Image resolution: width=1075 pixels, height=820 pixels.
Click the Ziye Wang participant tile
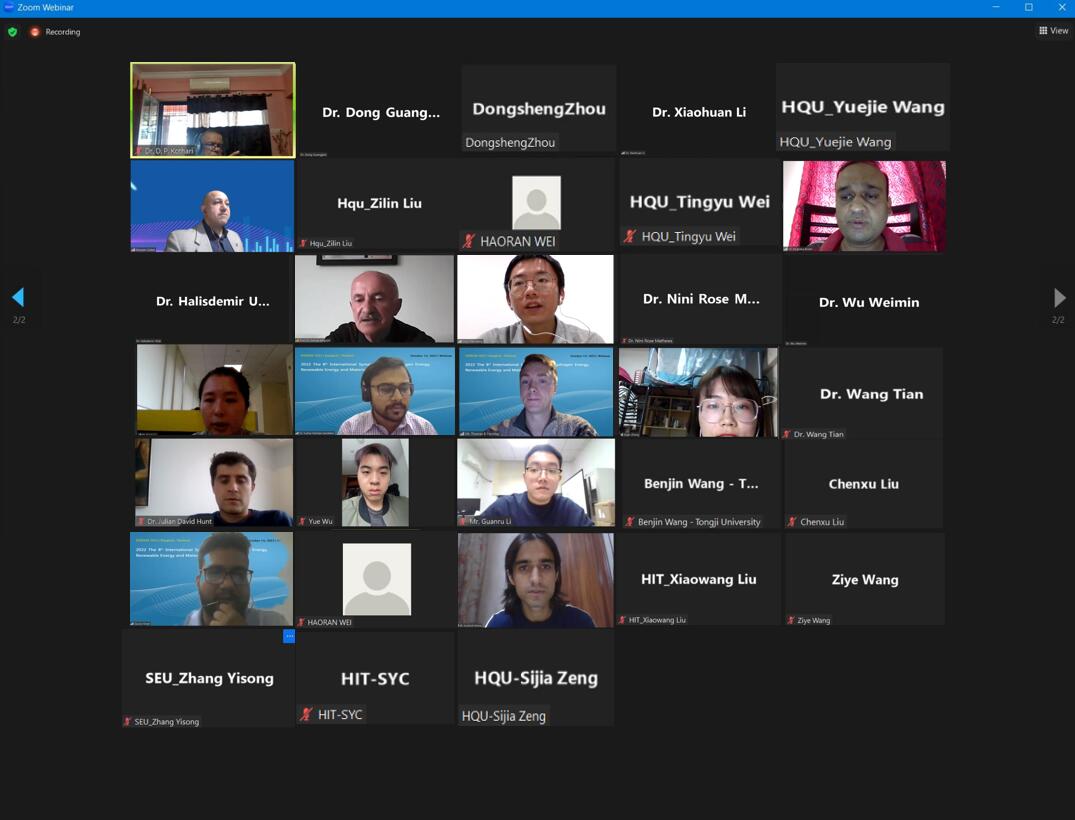pos(864,579)
